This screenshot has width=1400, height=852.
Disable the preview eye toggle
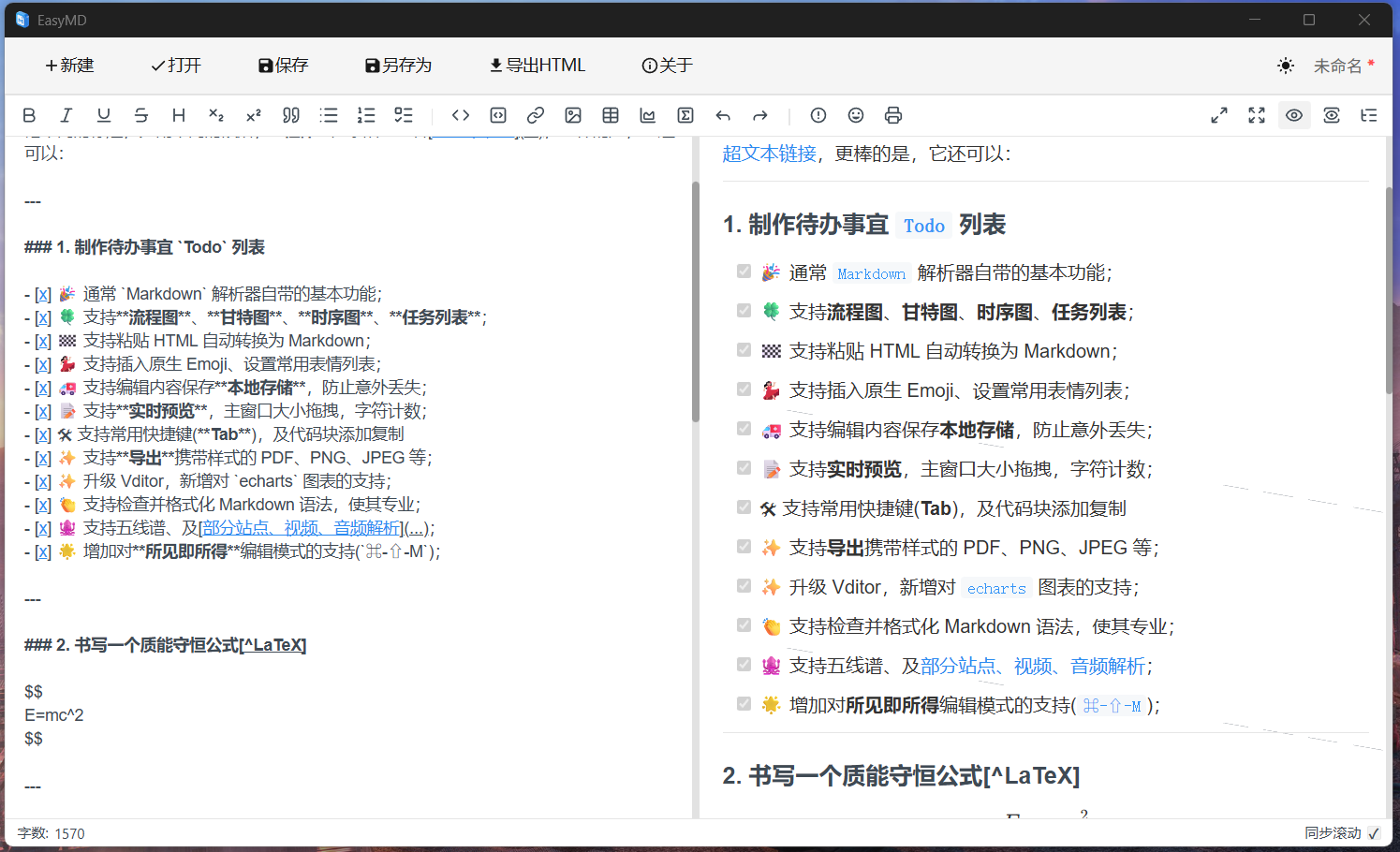[1294, 114]
